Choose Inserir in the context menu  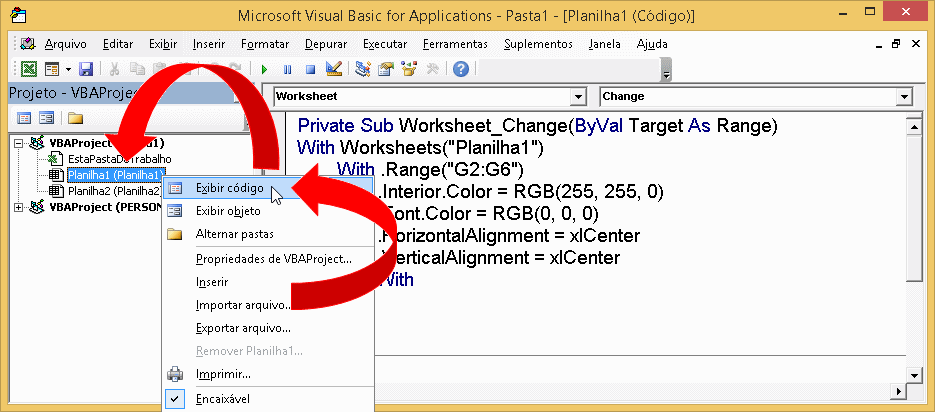pos(268,282)
